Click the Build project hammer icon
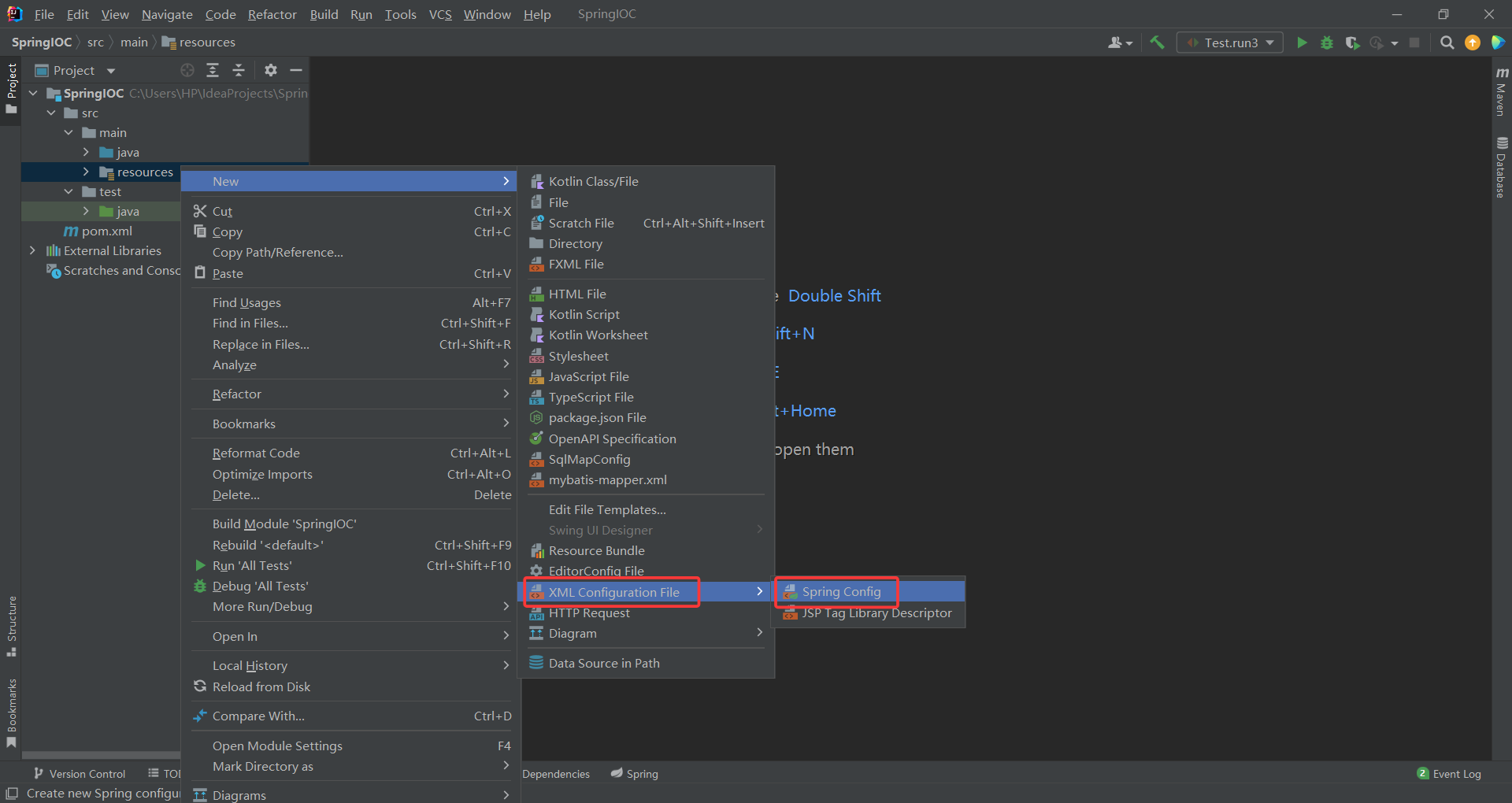This screenshot has width=1512, height=803. (x=1157, y=43)
